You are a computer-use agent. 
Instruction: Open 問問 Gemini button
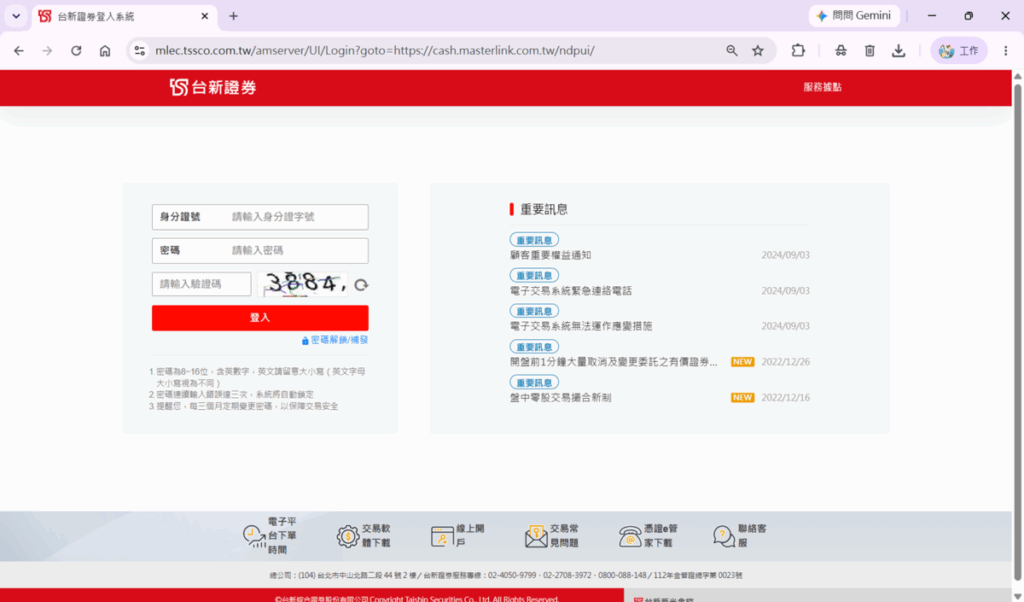pyautogui.click(x=854, y=16)
